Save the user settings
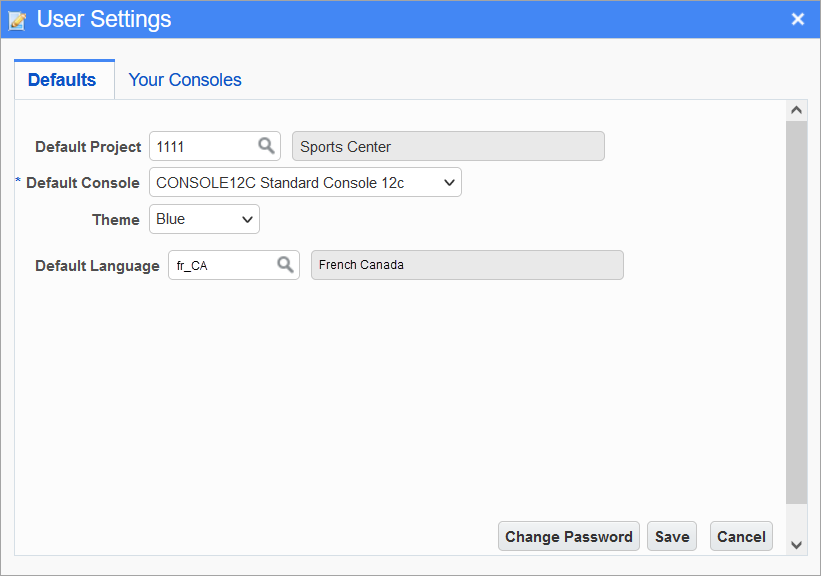821x576 pixels. pyautogui.click(x=672, y=536)
